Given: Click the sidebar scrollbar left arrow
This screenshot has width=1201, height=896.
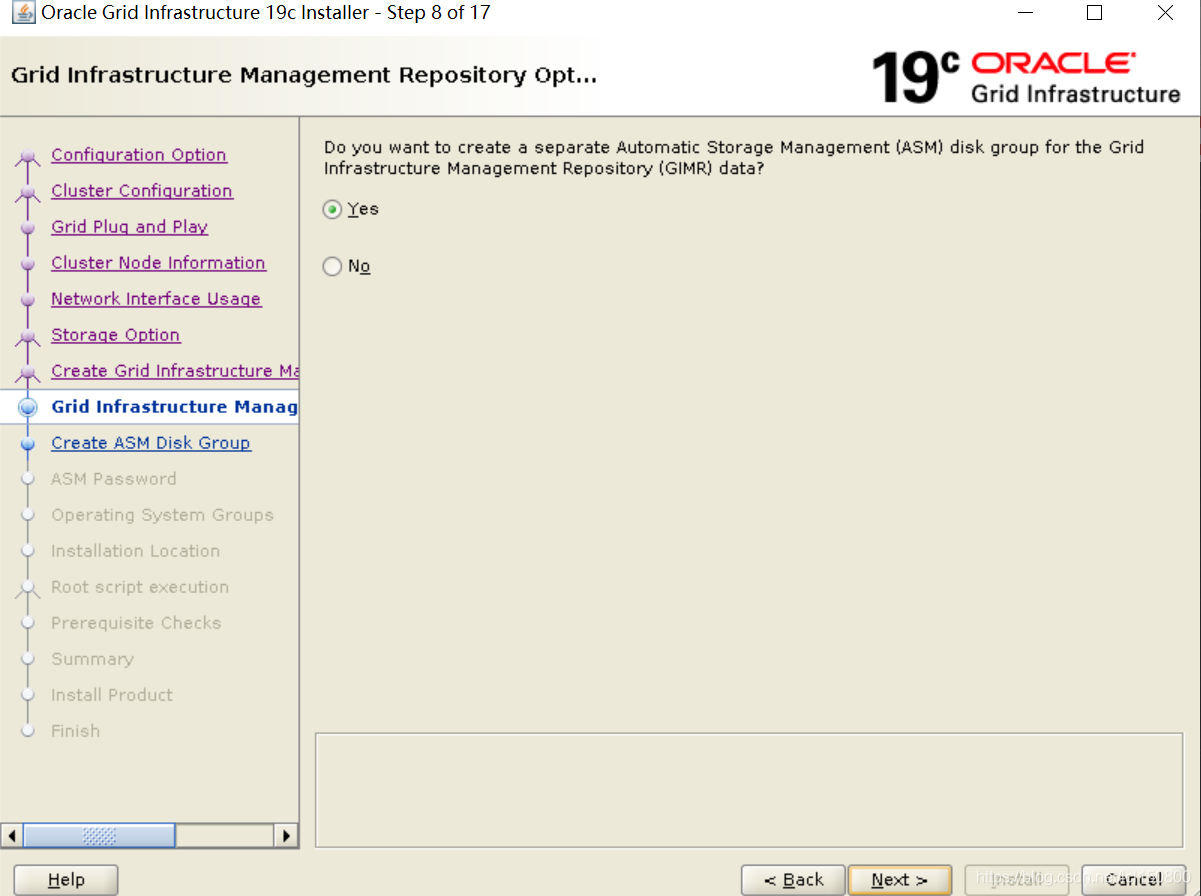Looking at the screenshot, I should (12, 835).
